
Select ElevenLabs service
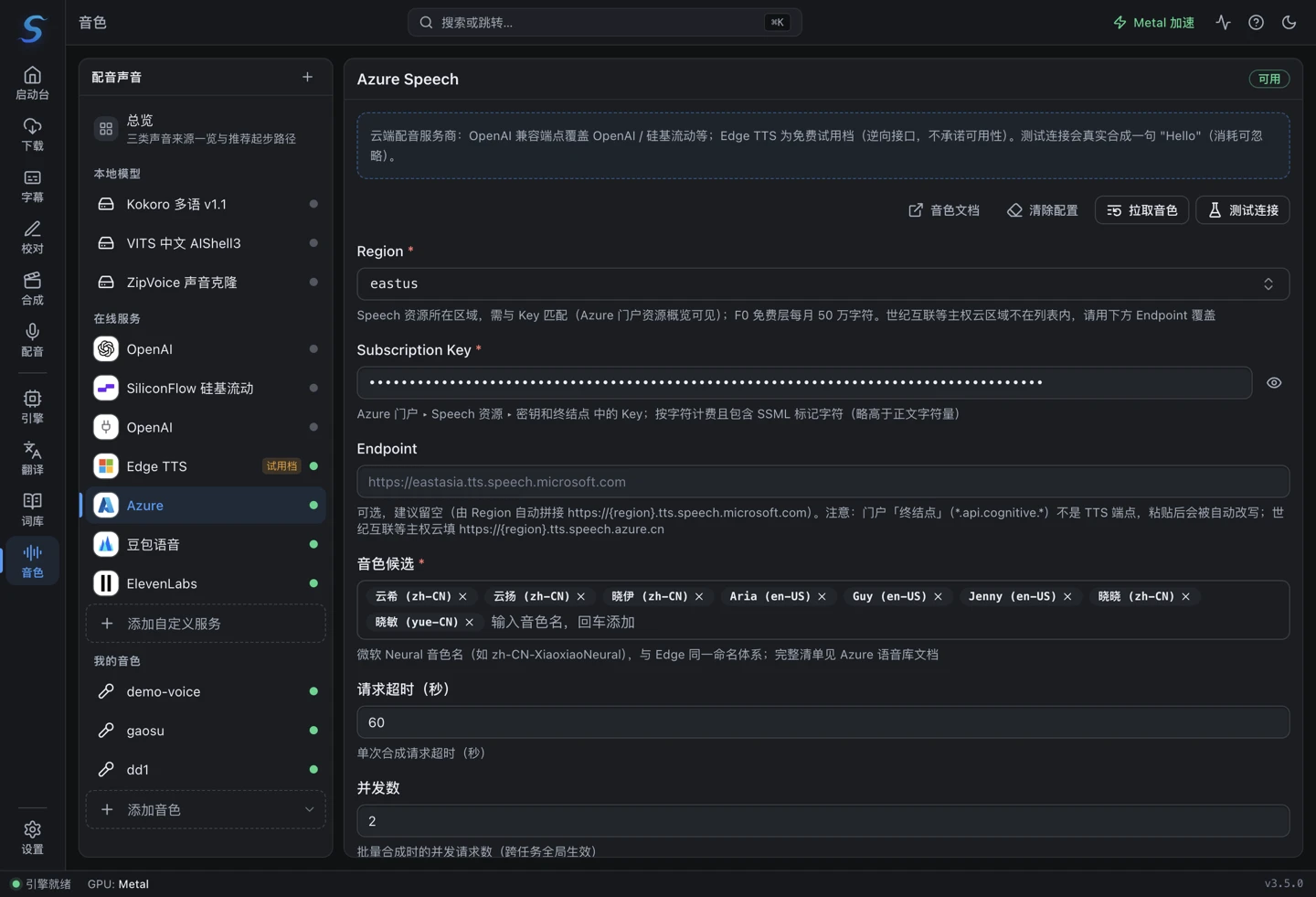[206, 583]
